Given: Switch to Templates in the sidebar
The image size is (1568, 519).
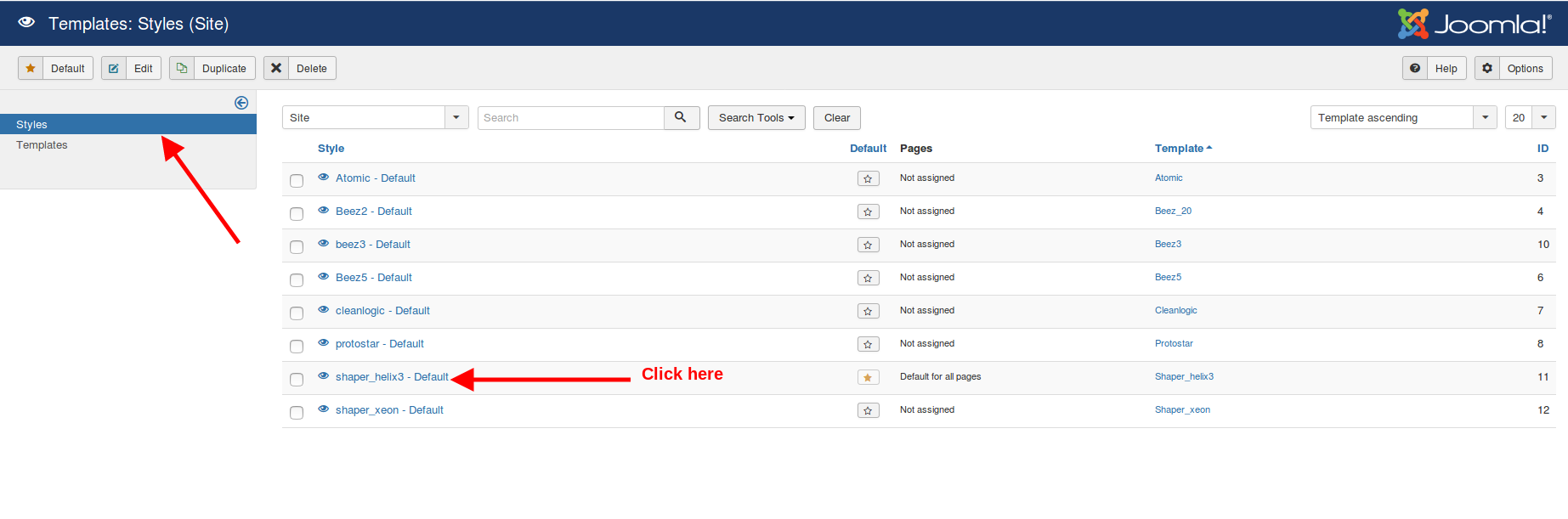Looking at the screenshot, I should coord(42,145).
